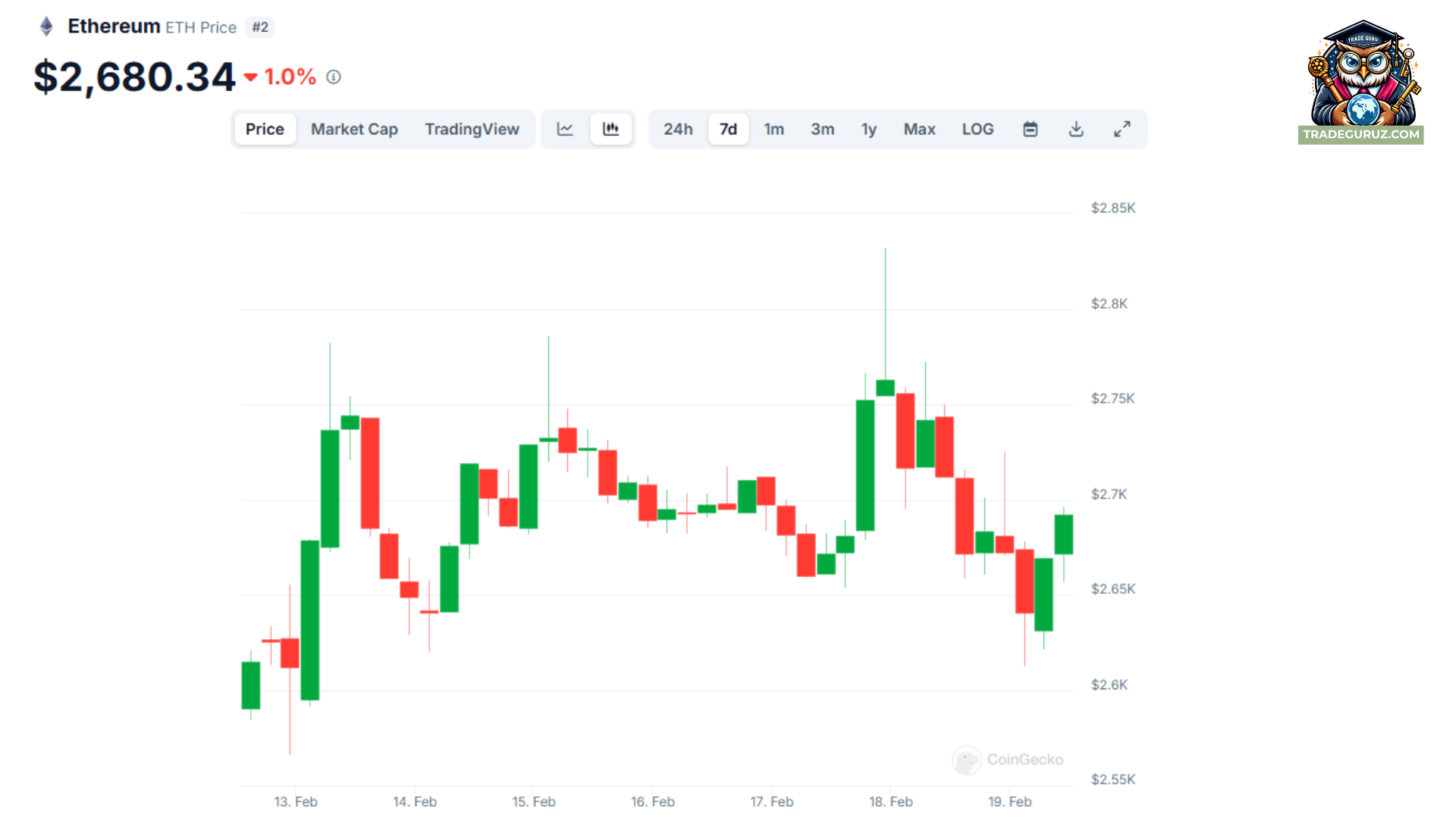Click the $2,680.34 price value
The image size is (1456, 819).
pos(134,77)
